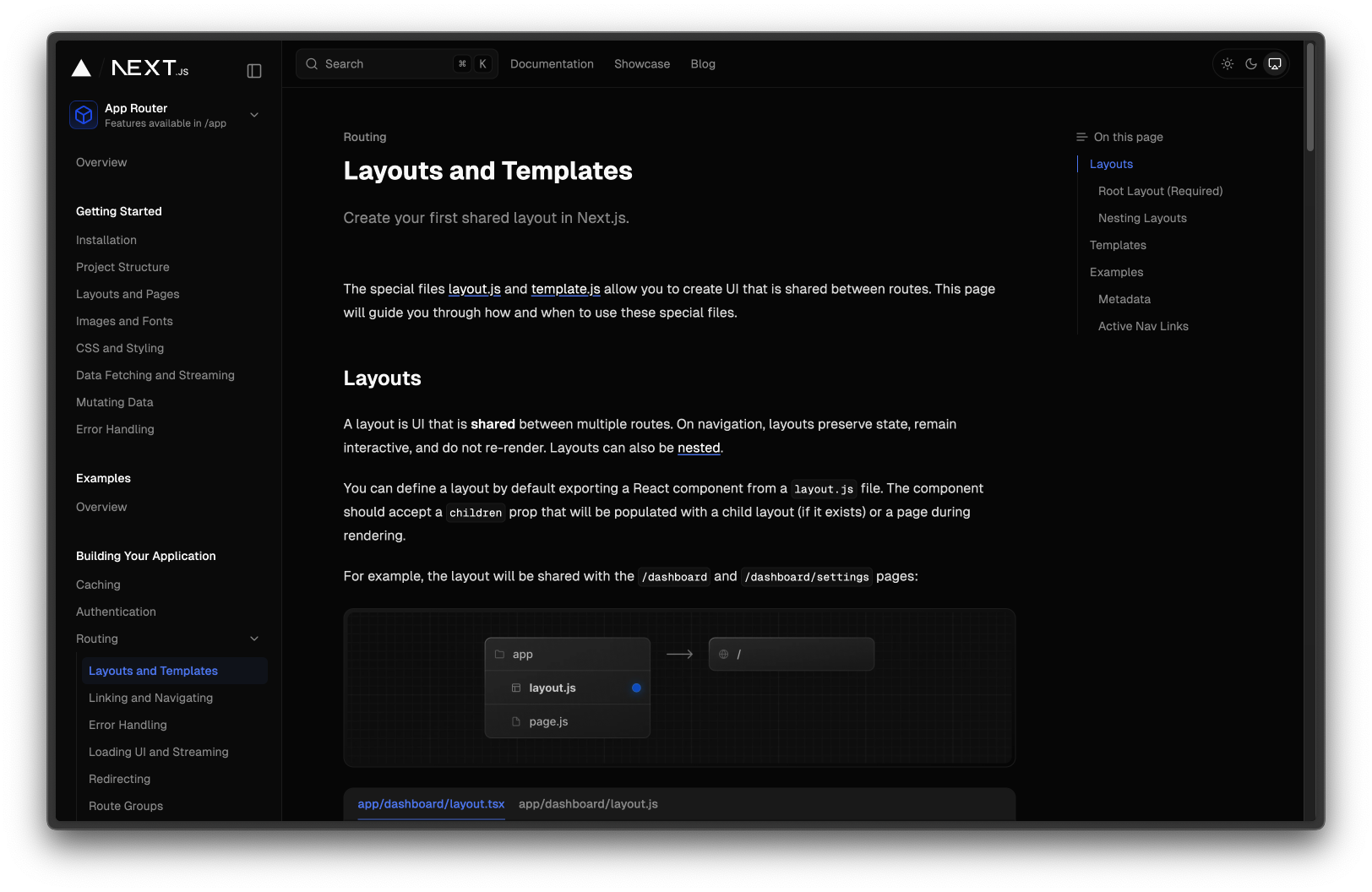1372x892 pixels.
Task: Click the app folder icon in diagram
Action: pyautogui.click(x=499, y=655)
